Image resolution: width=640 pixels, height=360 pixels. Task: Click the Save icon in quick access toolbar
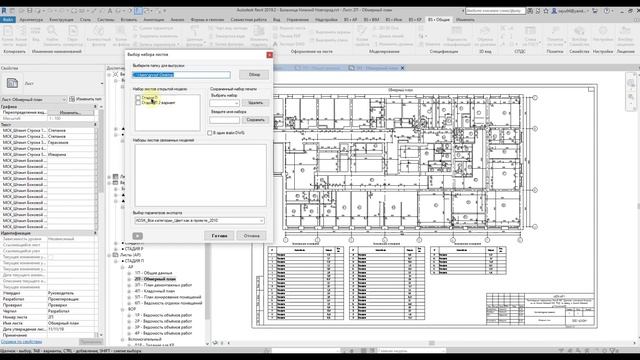coord(29,11)
